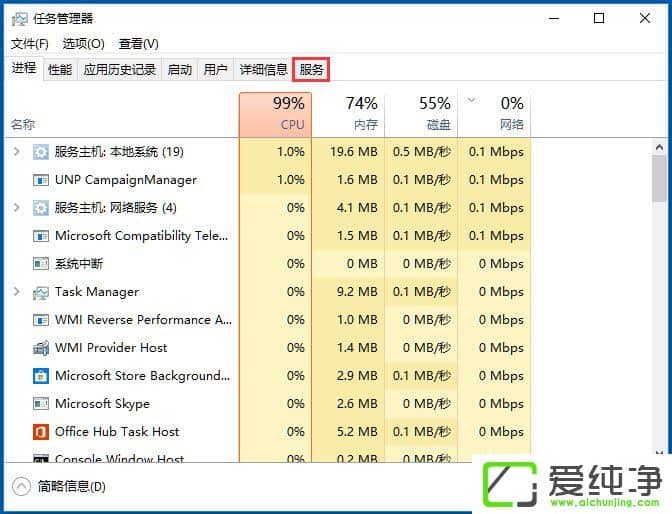
Task: Click the WMI Reverse Performance Adapter icon
Action: point(41,320)
